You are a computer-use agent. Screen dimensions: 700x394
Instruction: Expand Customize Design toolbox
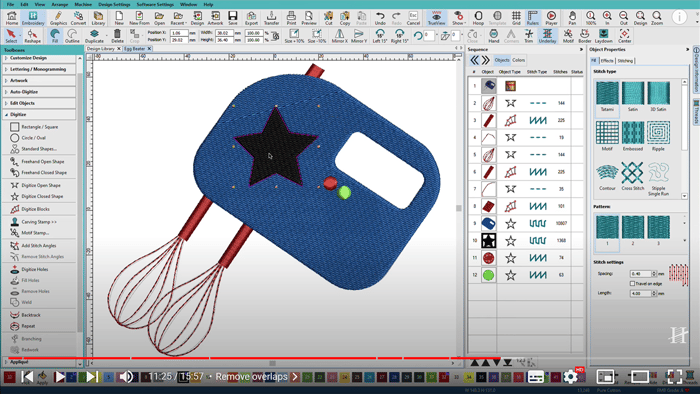(x=38, y=58)
